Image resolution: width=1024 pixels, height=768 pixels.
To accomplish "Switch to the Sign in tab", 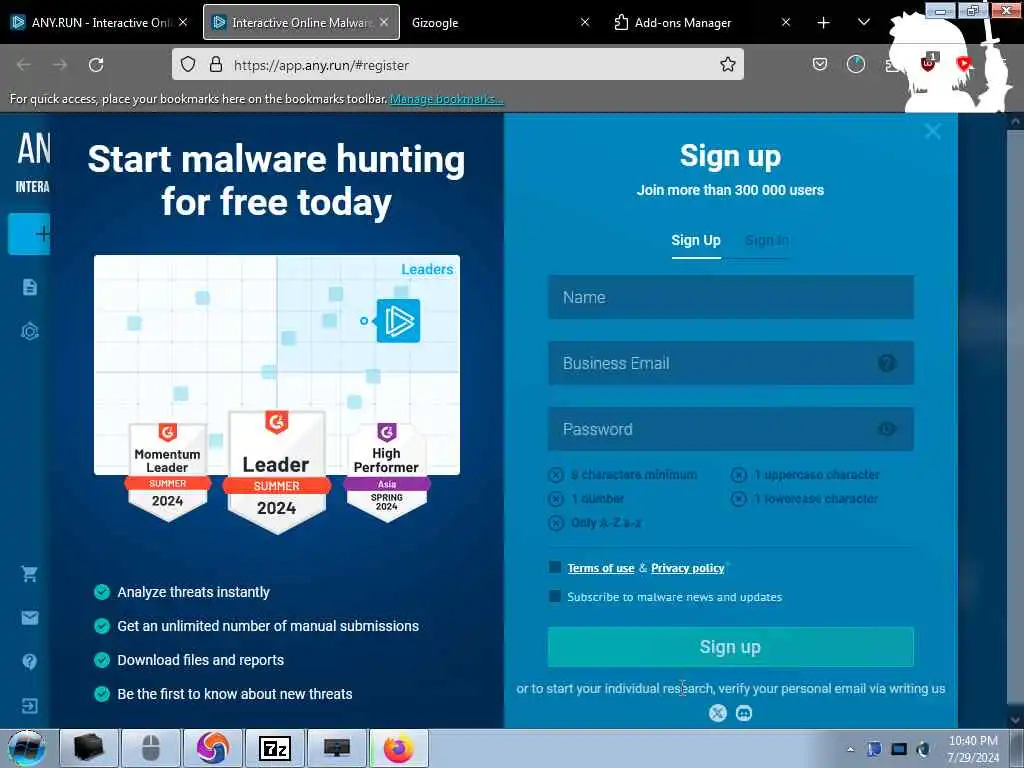I will (x=767, y=240).
